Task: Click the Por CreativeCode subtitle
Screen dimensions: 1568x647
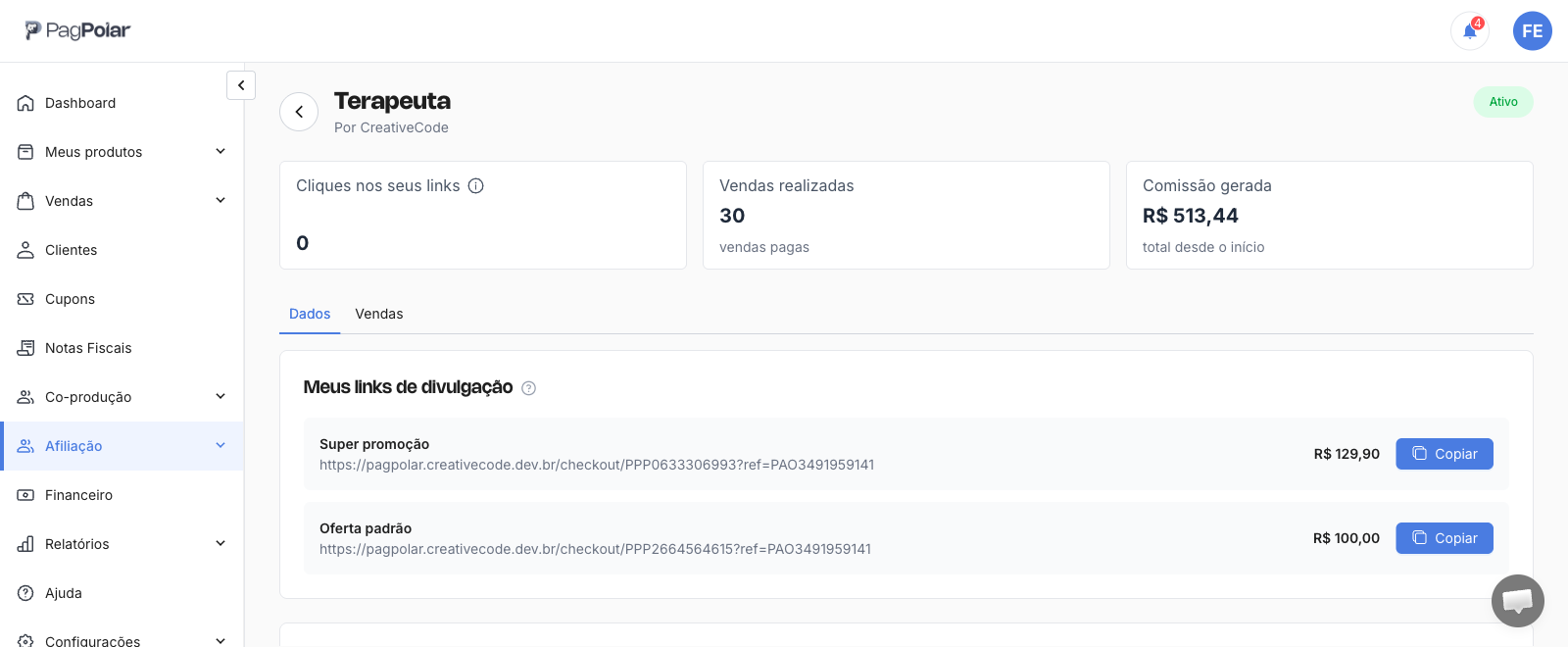Action: [x=391, y=127]
